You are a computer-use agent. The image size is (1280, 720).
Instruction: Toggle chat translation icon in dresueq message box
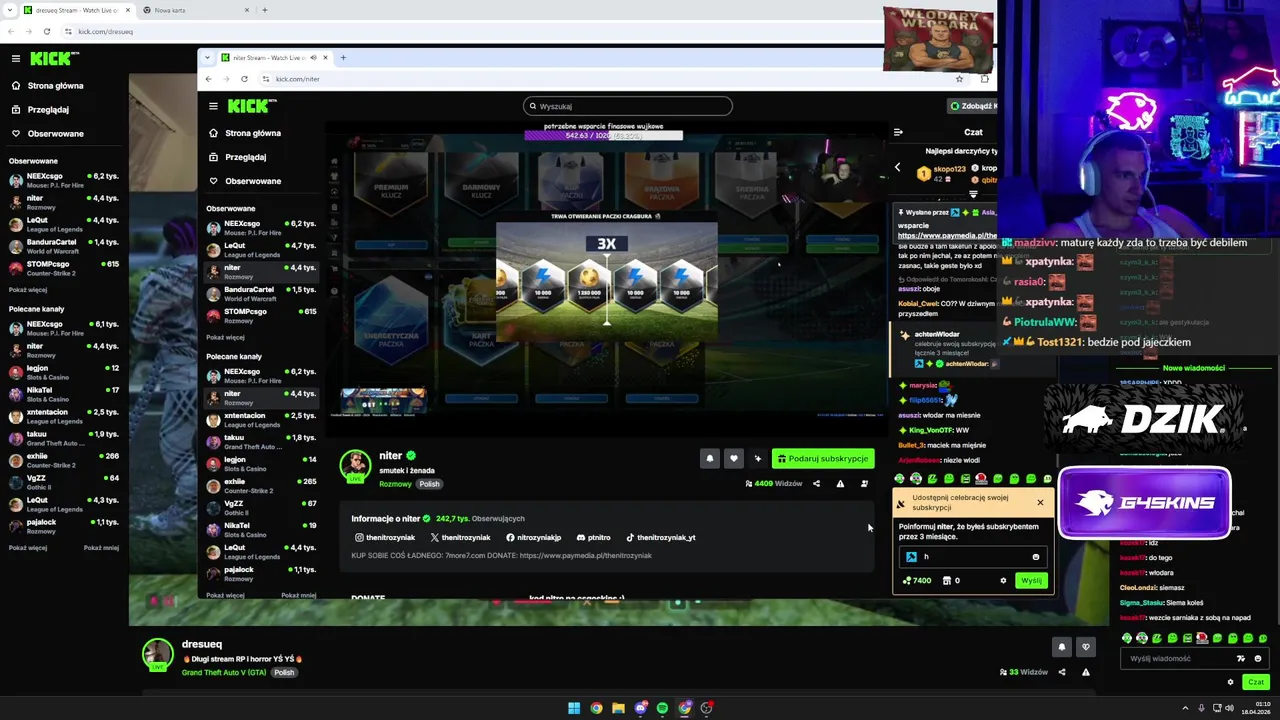pos(1241,658)
